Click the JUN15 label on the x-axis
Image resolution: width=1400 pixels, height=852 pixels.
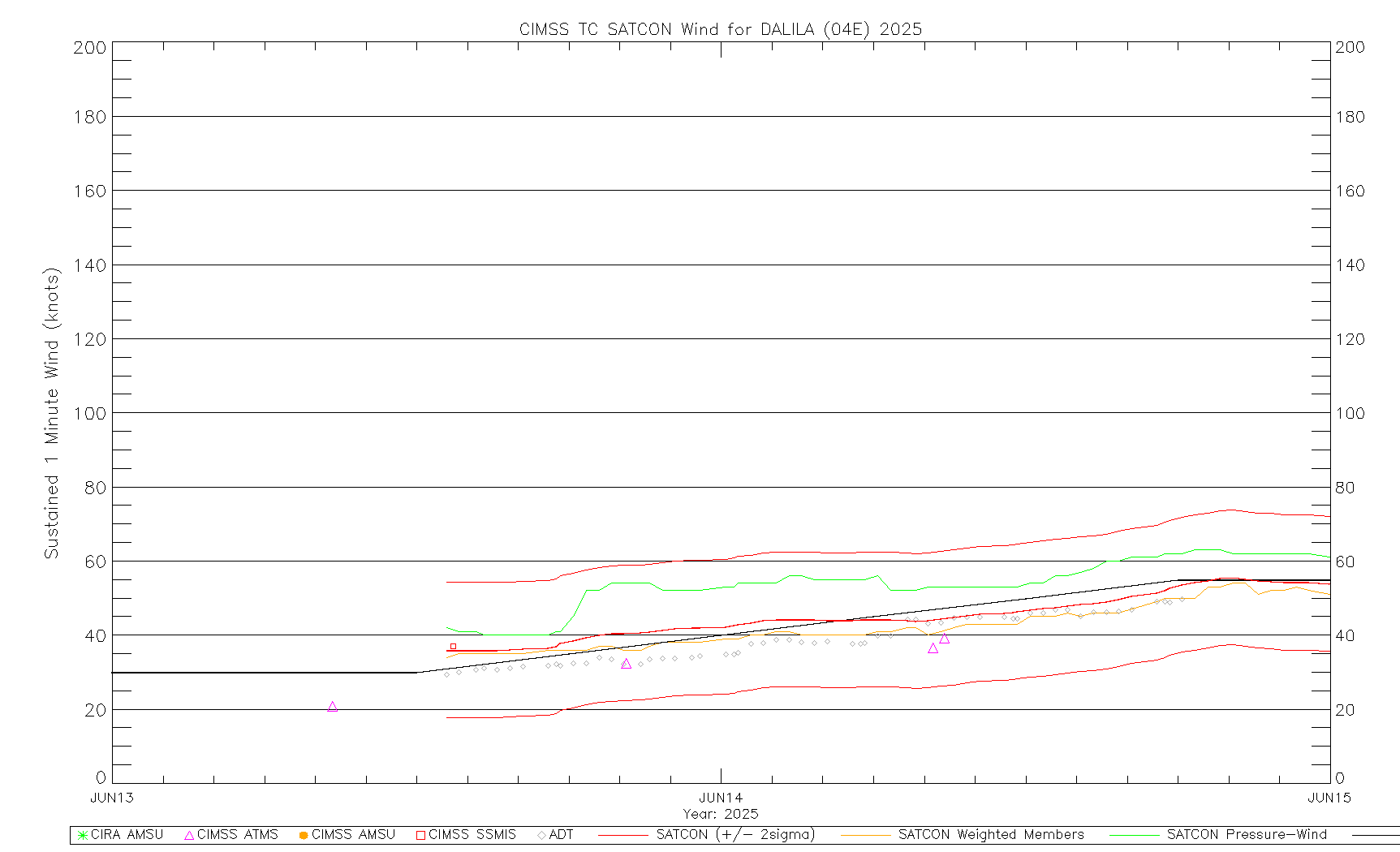(1329, 798)
